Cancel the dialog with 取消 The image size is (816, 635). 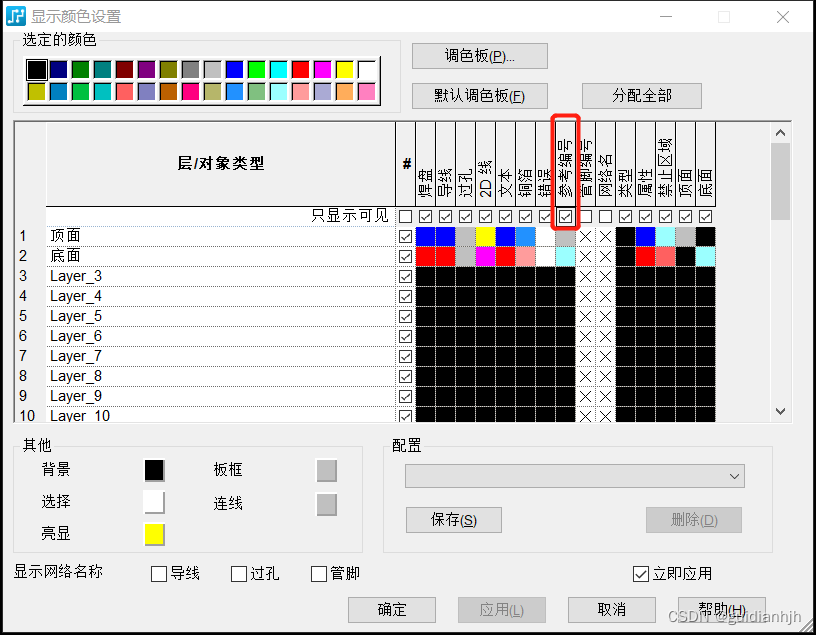[611, 610]
